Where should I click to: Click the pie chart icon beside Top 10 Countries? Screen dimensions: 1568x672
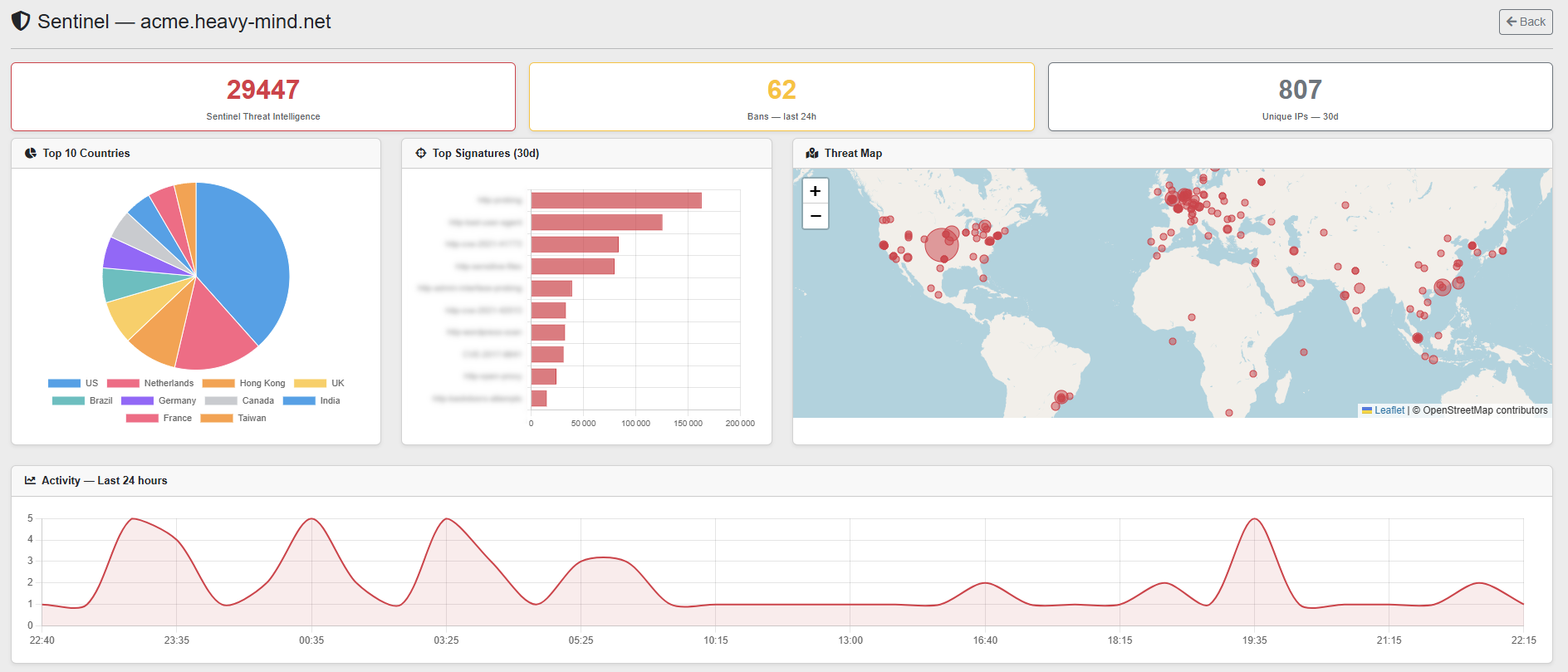(x=31, y=153)
